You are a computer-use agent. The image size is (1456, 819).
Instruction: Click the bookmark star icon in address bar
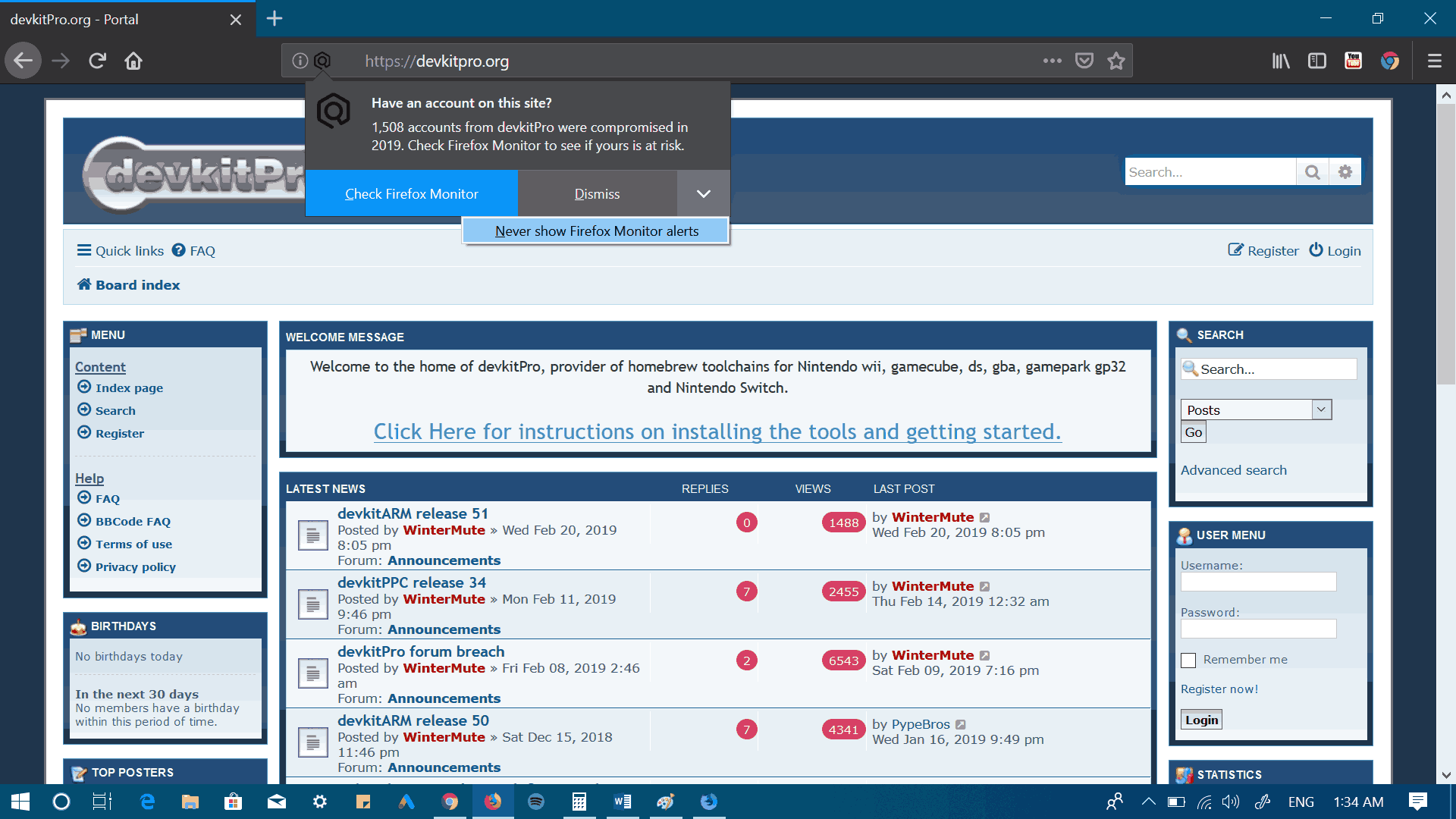point(1118,62)
